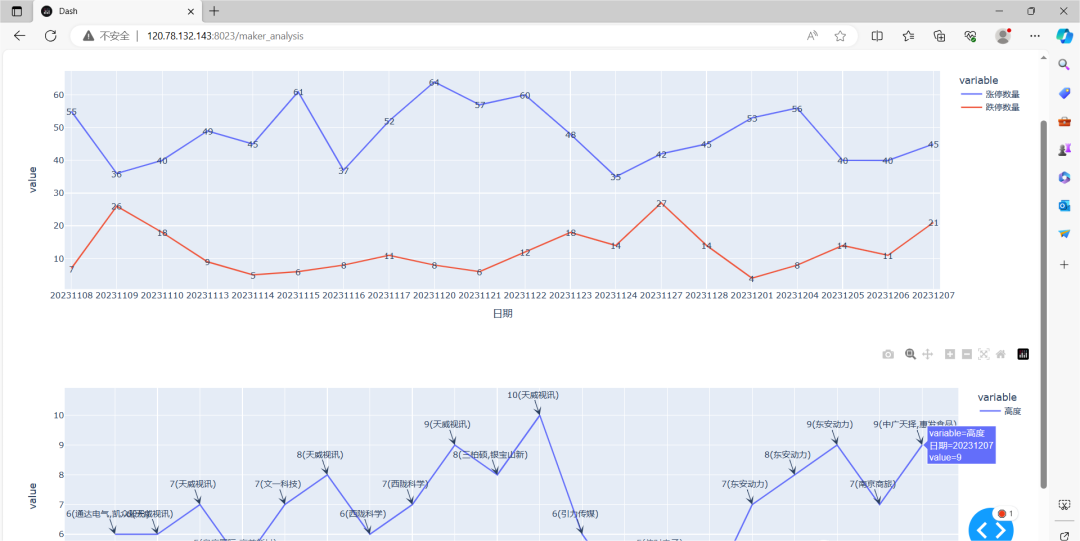Open the red error count badge
Image resolution: width=1080 pixels, height=541 pixels.
pyautogui.click(x=1006, y=513)
